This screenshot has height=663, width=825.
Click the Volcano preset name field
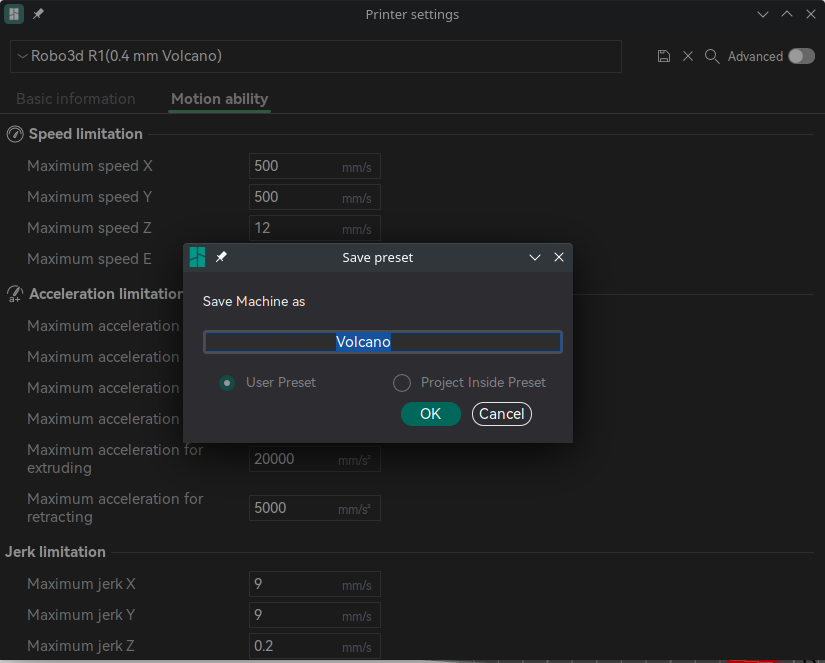point(382,341)
